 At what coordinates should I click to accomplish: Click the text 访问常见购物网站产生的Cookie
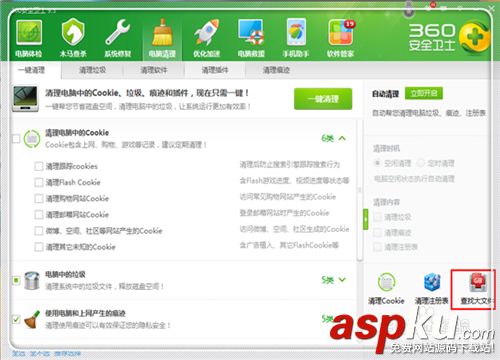[x=288, y=197]
